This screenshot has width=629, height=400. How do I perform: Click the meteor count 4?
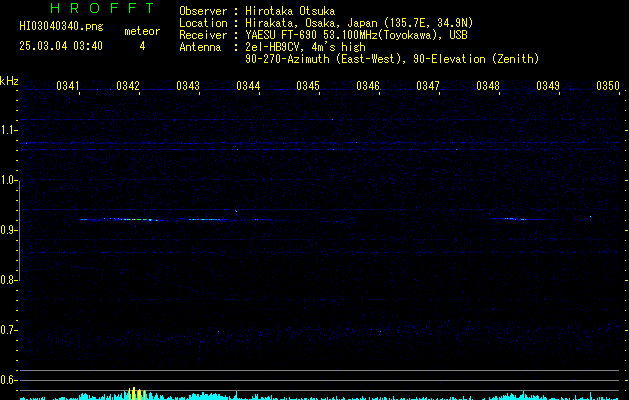[142, 46]
